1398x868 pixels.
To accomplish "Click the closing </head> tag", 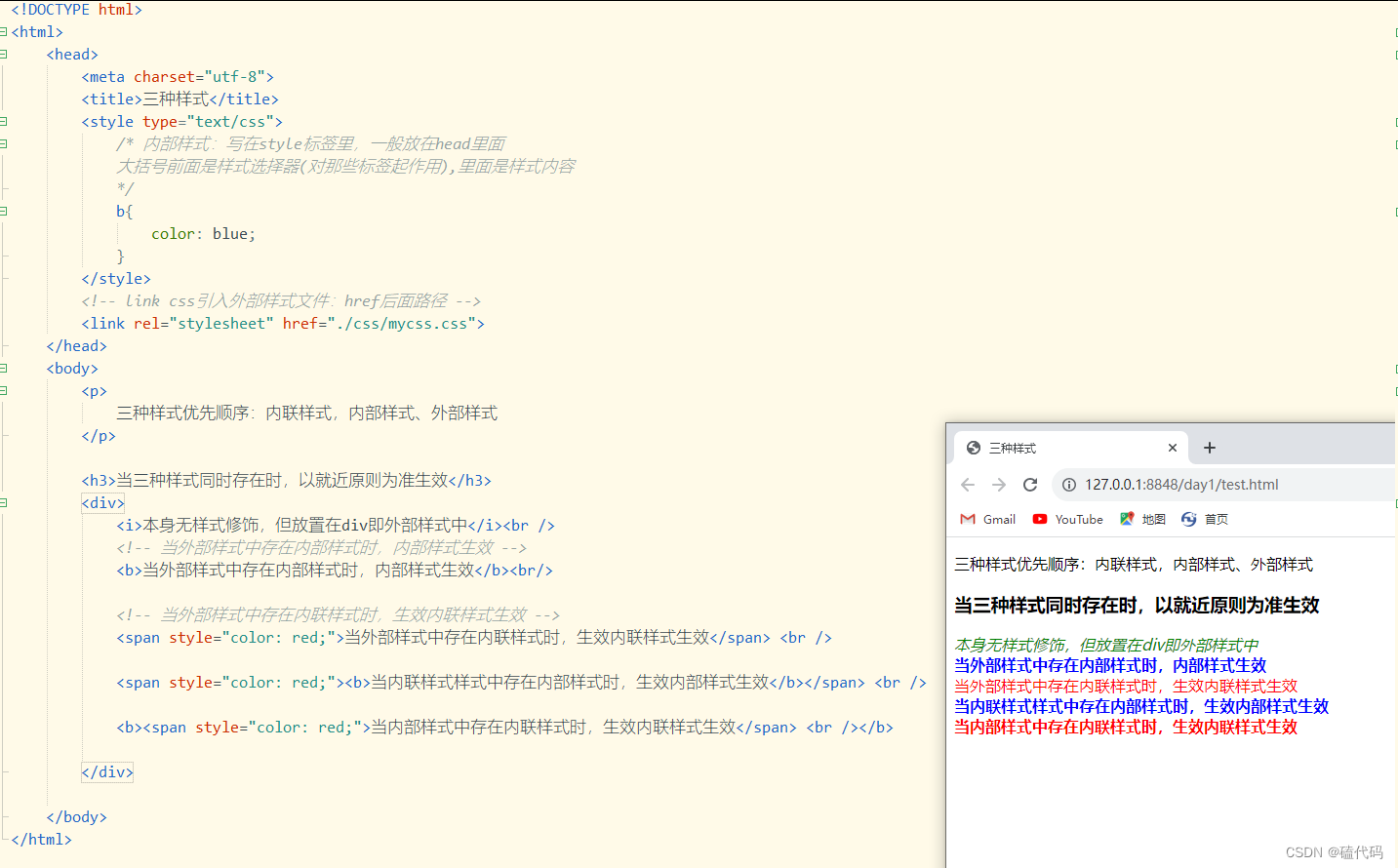I will [x=77, y=346].
